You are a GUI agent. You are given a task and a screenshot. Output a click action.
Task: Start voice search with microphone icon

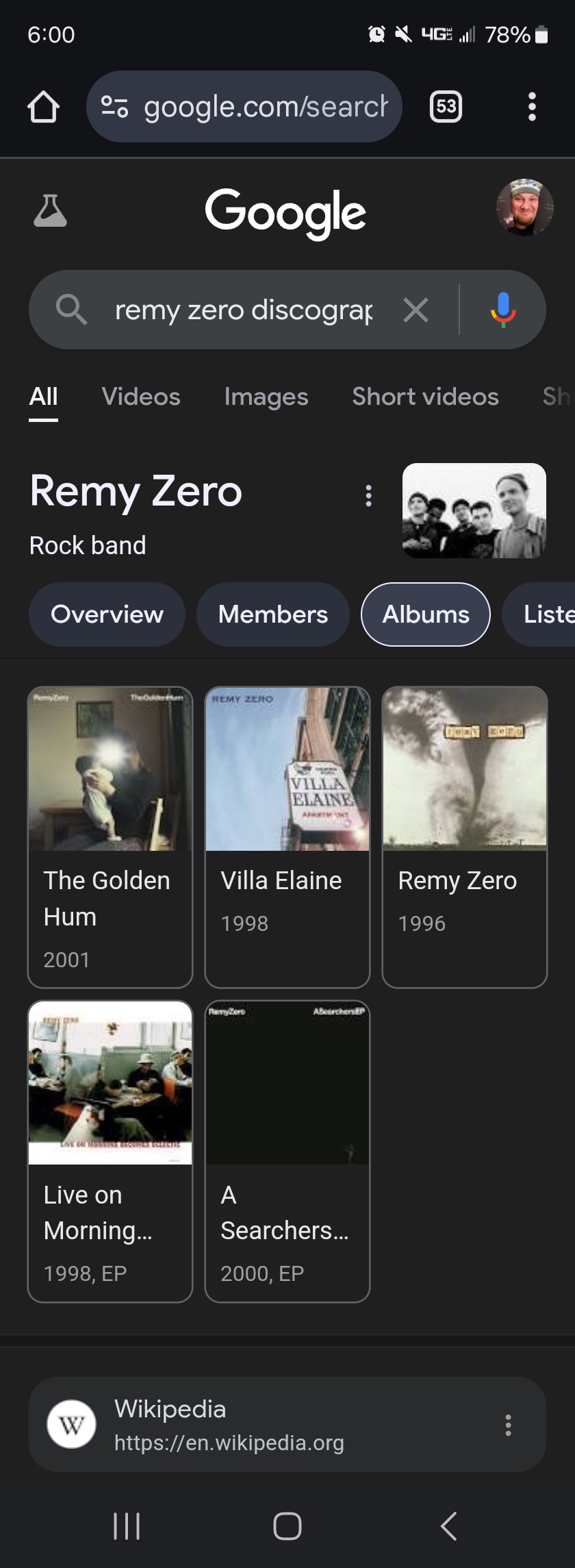[x=503, y=310]
